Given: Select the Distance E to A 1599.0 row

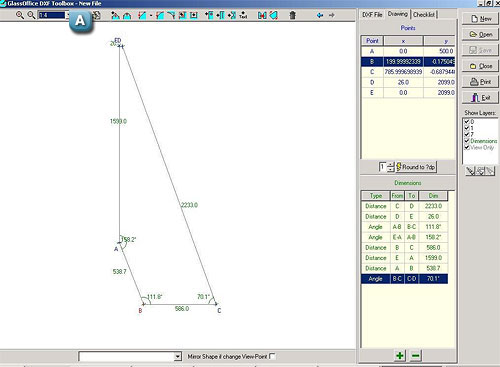Looking at the screenshot, I should click(404, 258).
